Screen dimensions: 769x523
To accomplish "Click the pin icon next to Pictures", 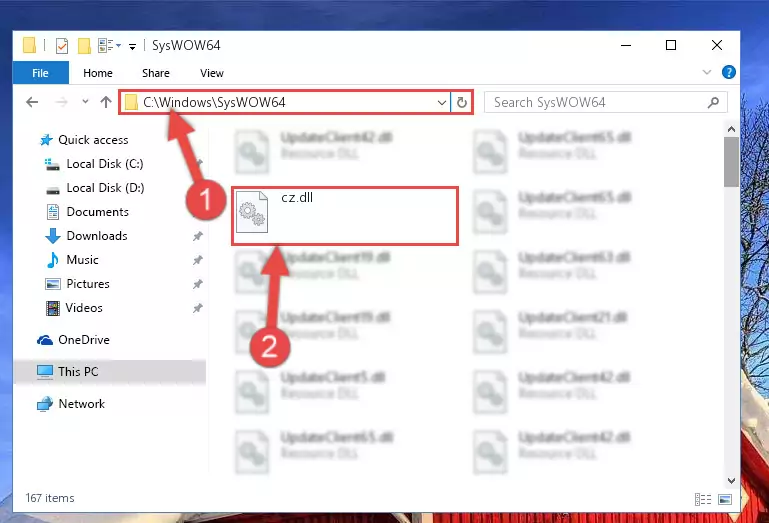I will (x=198, y=284).
